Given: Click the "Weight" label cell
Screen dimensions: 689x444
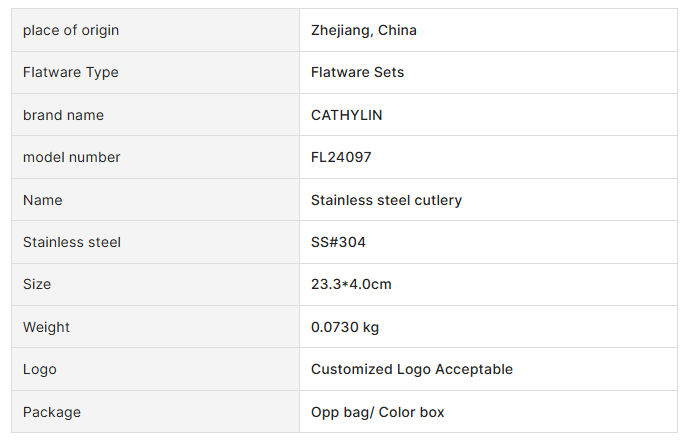Looking at the screenshot, I should [x=47, y=327].
